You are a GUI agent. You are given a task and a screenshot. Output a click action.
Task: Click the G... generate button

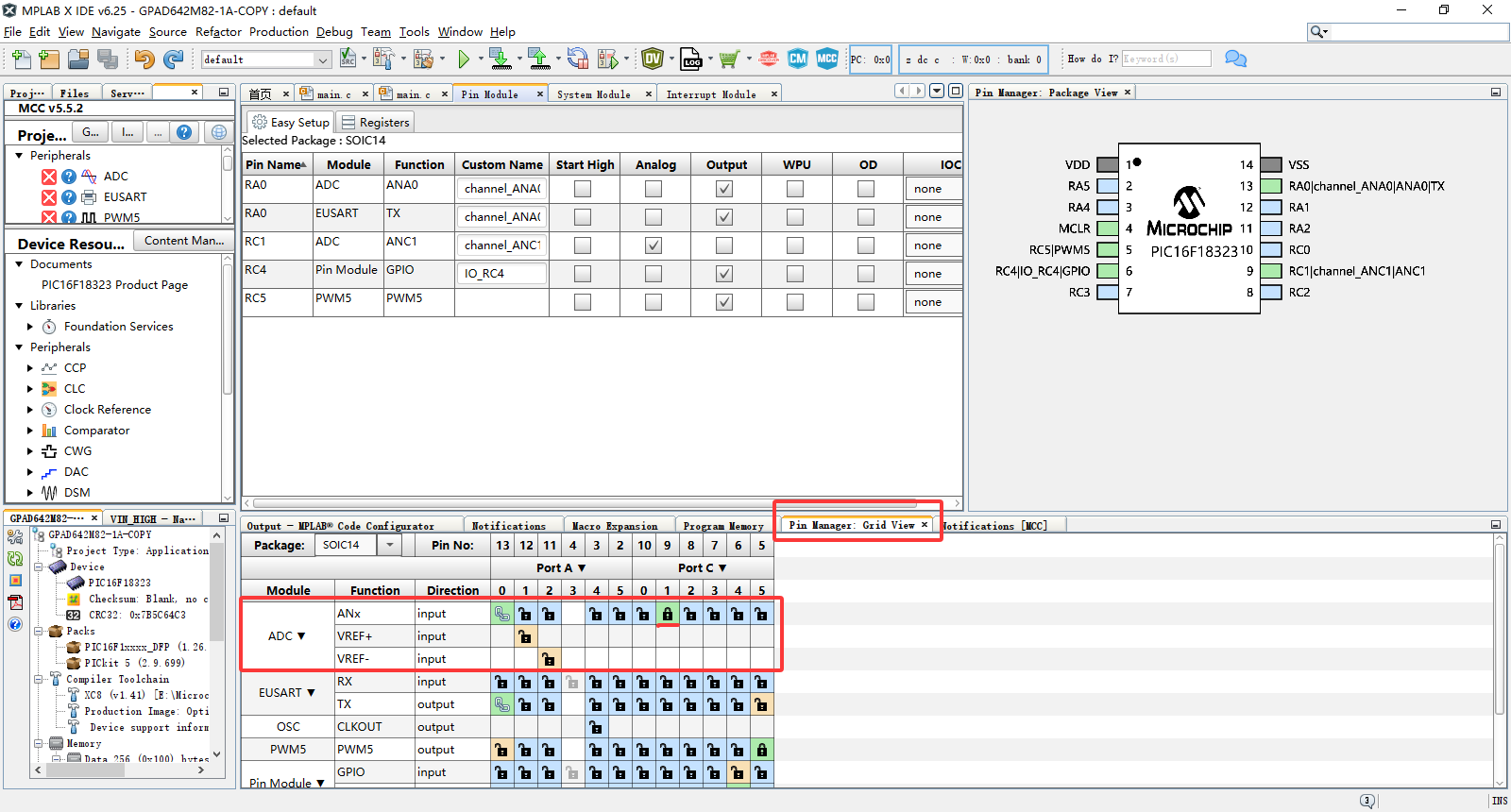91,132
